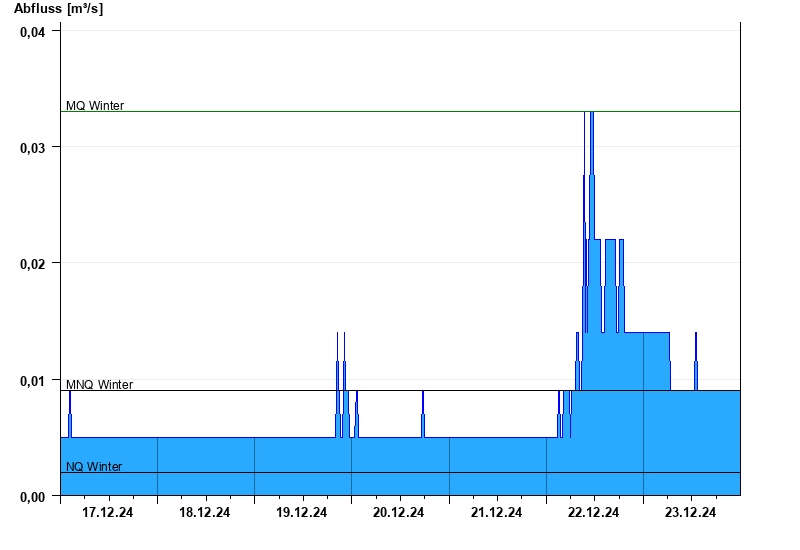
Task: Click the Abfluss [m³/s] axis title
Action: [x=58, y=8]
